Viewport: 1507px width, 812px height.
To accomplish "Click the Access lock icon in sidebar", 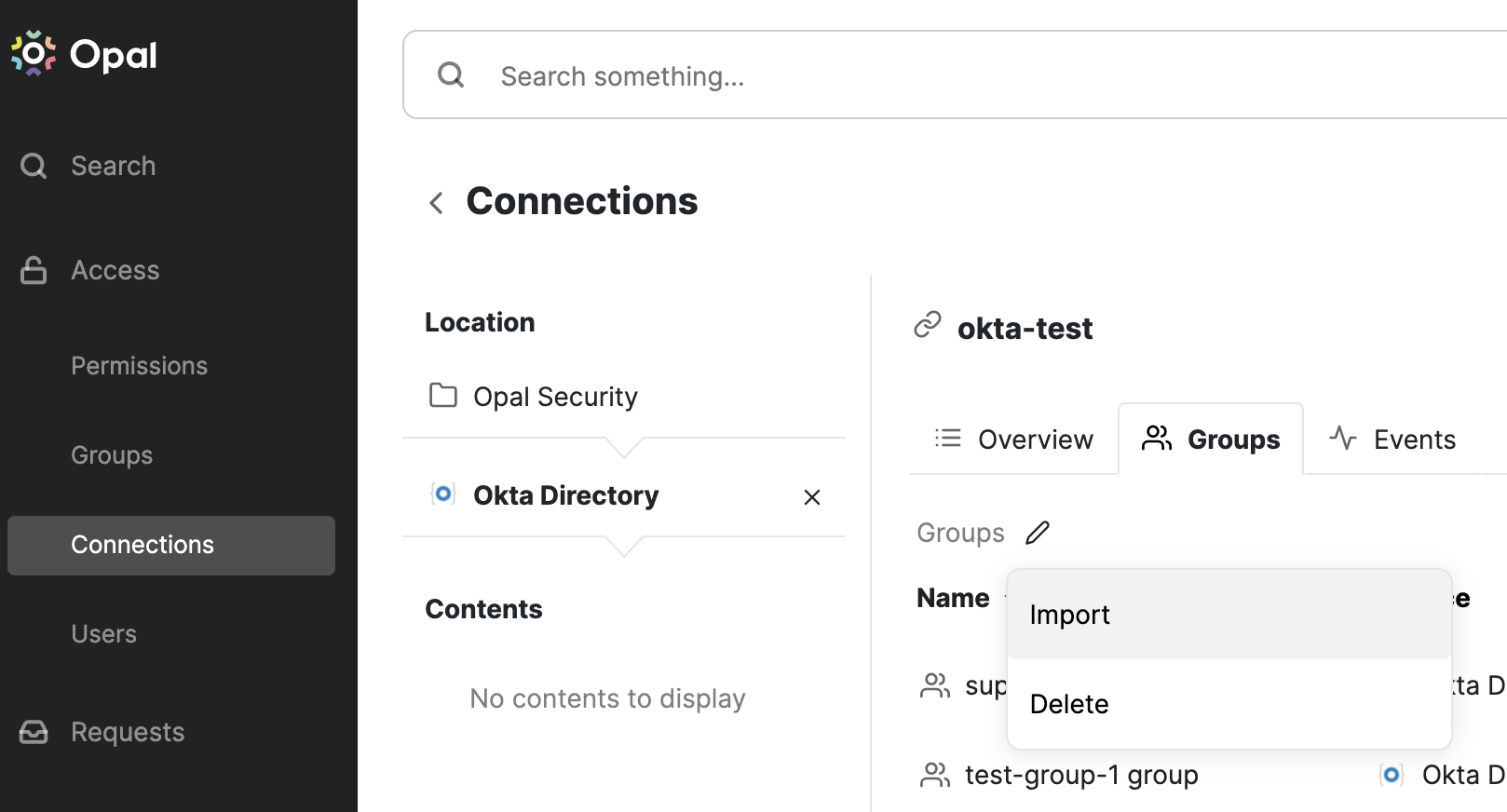I will 34,270.
